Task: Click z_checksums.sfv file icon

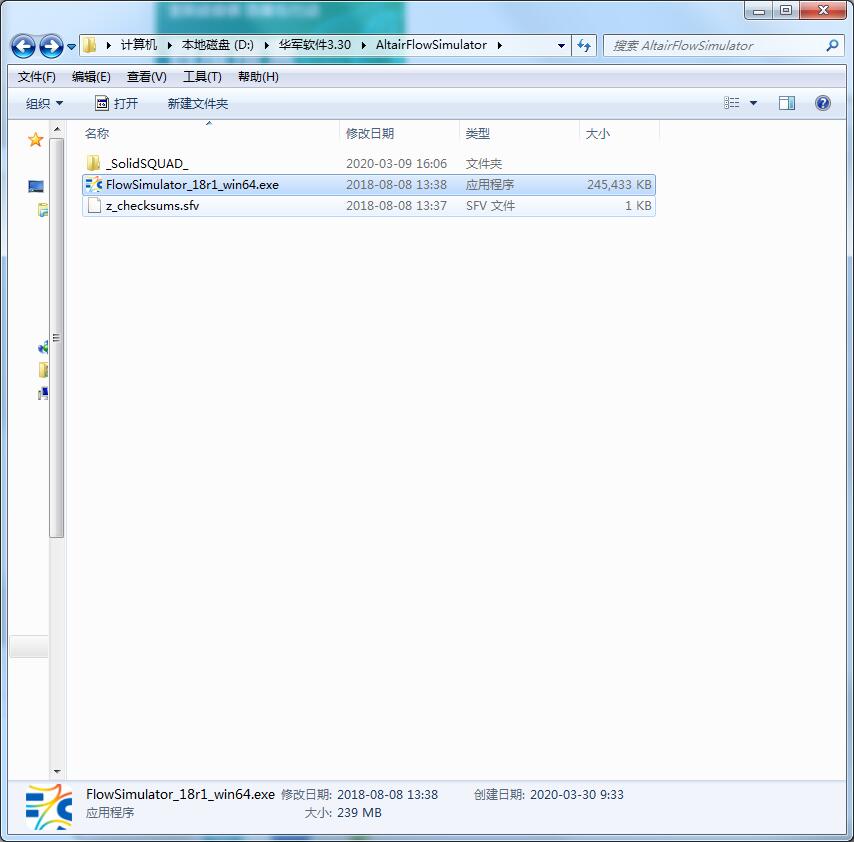Action: [x=94, y=205]
